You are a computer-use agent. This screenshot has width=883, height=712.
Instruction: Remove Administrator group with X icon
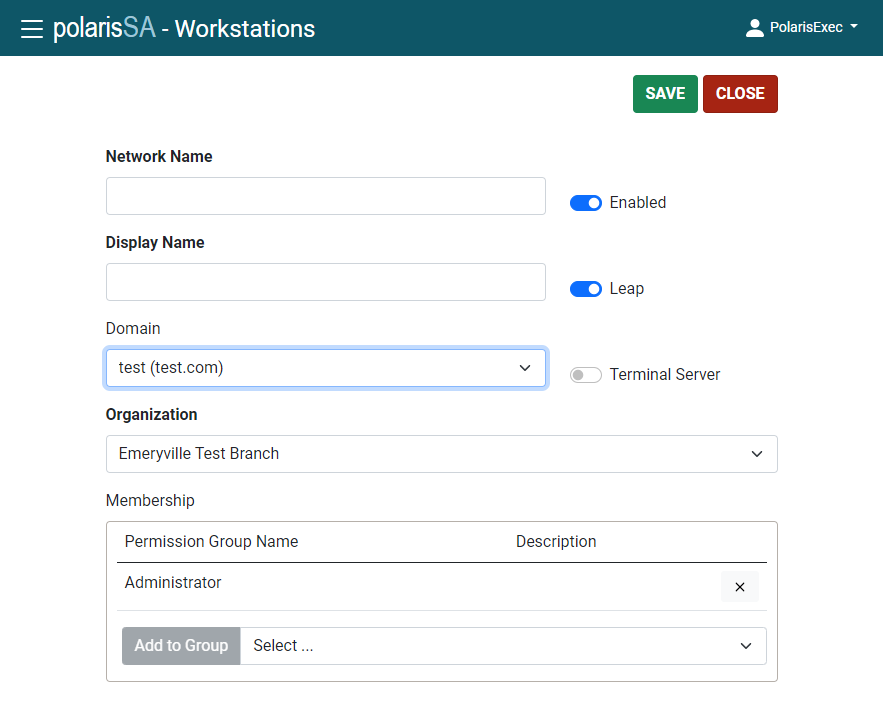click(x=739, y=586)
